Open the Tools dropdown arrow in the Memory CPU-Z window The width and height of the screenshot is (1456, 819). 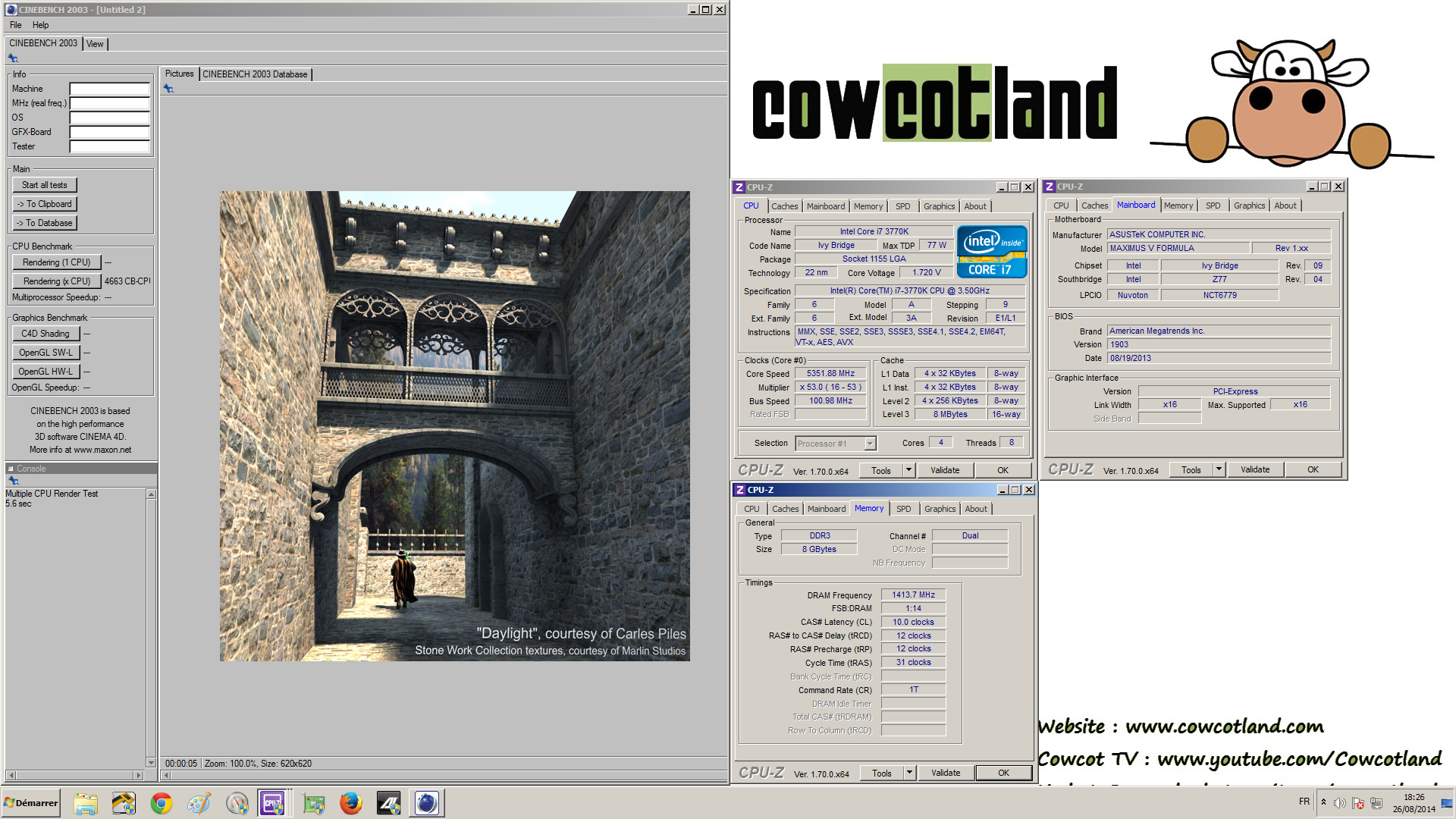pos(909,773)
